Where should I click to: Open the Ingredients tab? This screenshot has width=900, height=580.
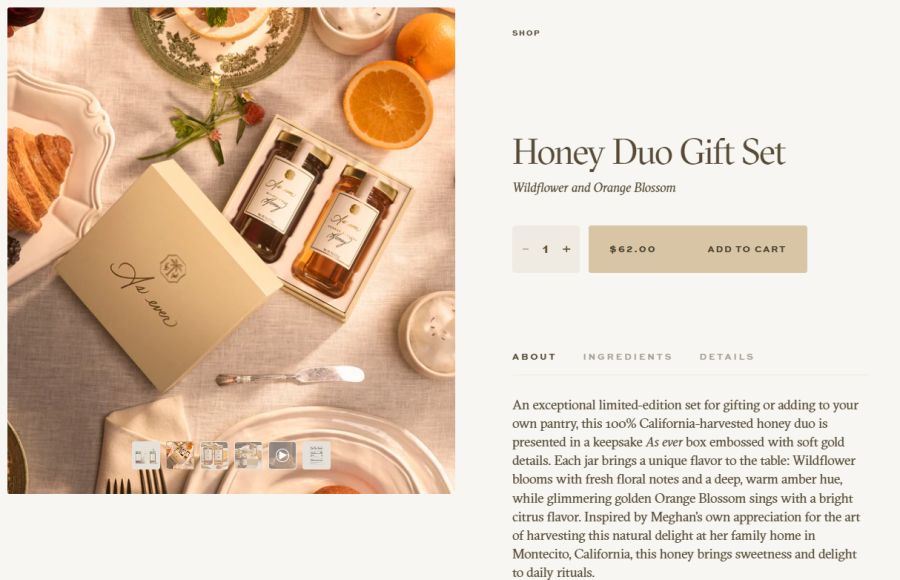(x=627, y=357)
